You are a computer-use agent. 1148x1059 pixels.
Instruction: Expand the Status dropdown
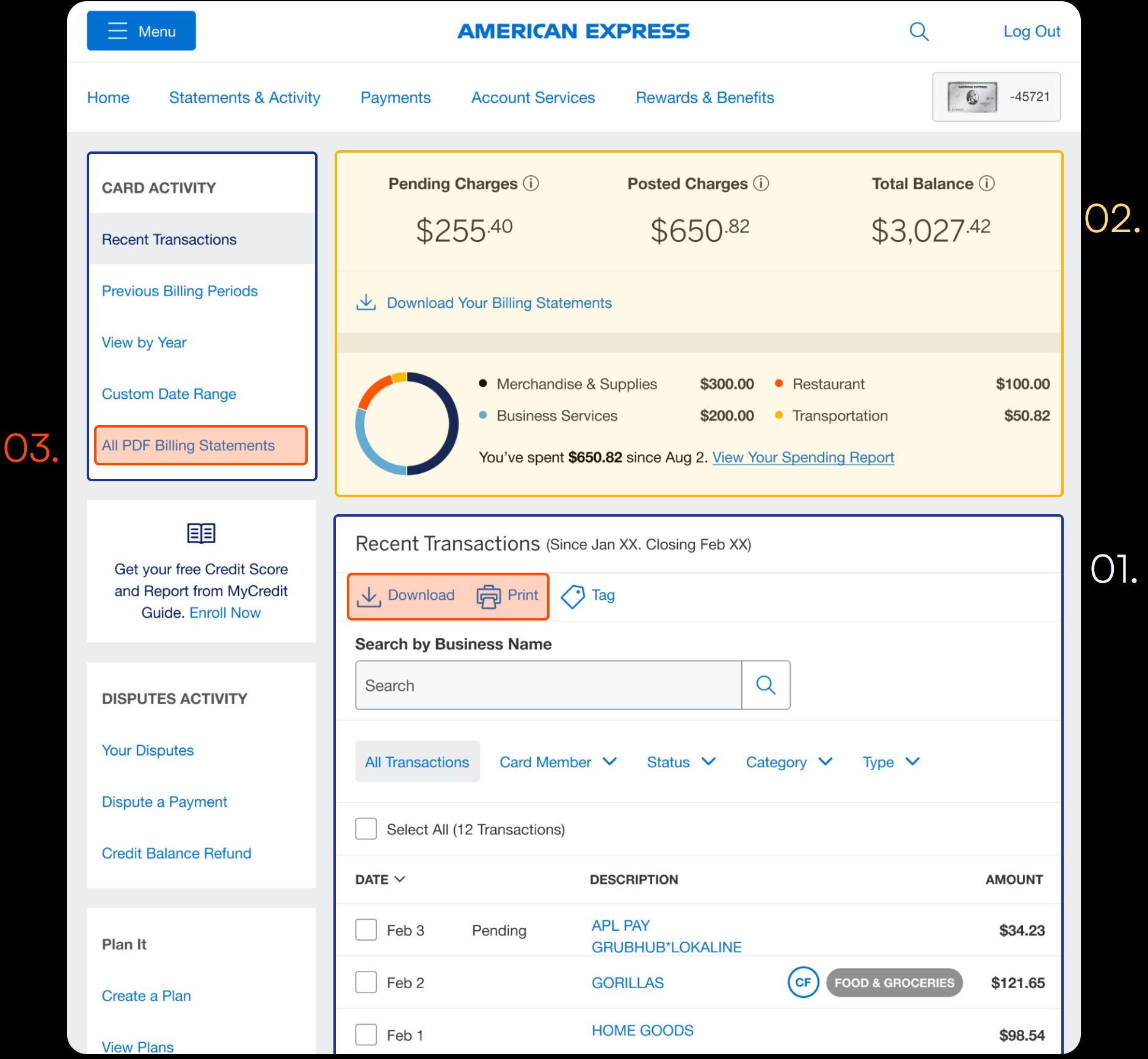click(681, 762)
